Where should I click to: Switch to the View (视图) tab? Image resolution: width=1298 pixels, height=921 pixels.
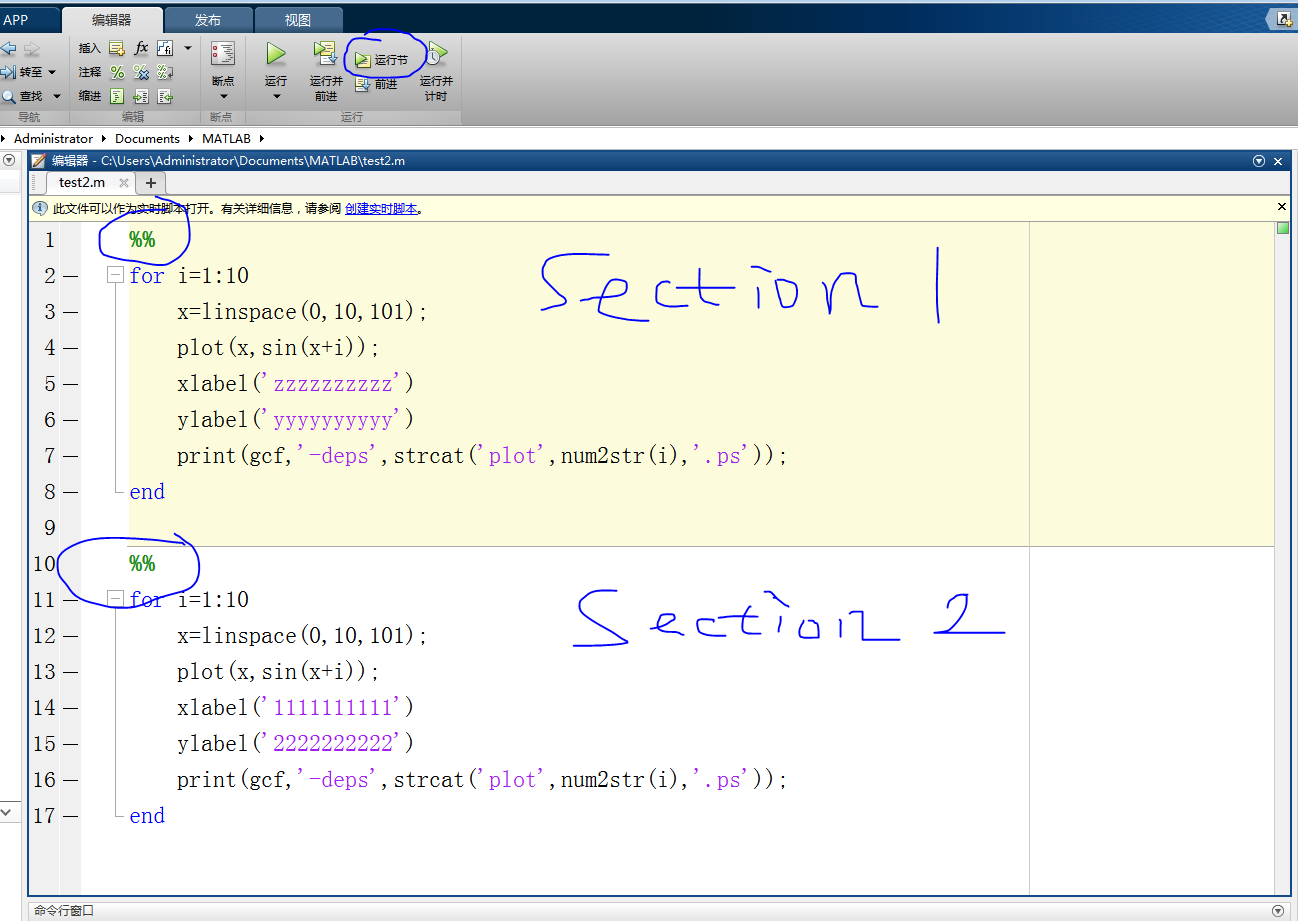pyautogui.click(x=298, y=20)
